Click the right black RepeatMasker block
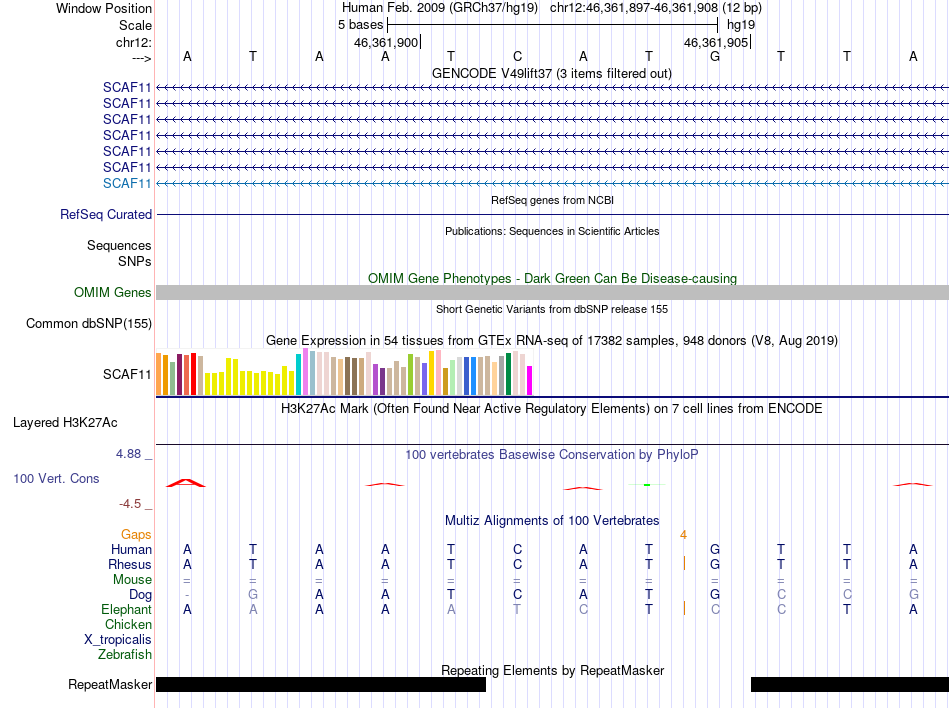Viewport: 950px width, 708px height. (850, 684)
